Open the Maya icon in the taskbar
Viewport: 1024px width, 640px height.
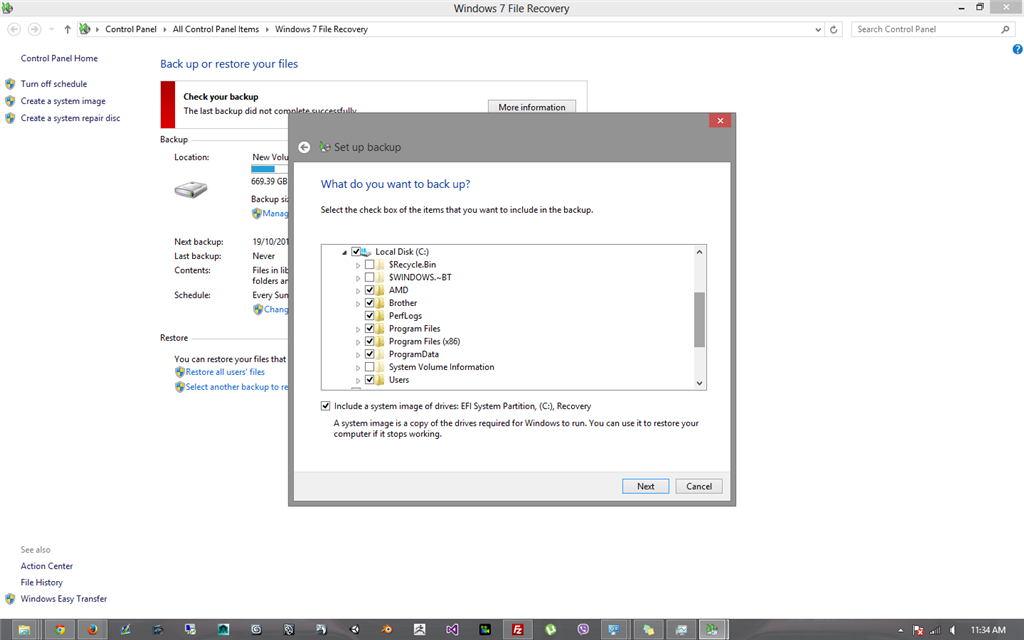(223, 630)
